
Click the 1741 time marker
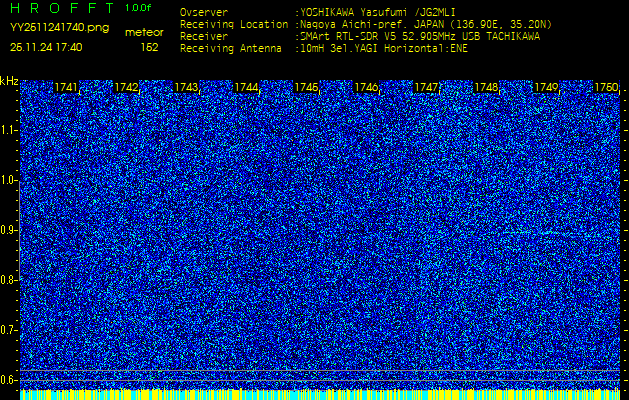(x=66, y=88)
